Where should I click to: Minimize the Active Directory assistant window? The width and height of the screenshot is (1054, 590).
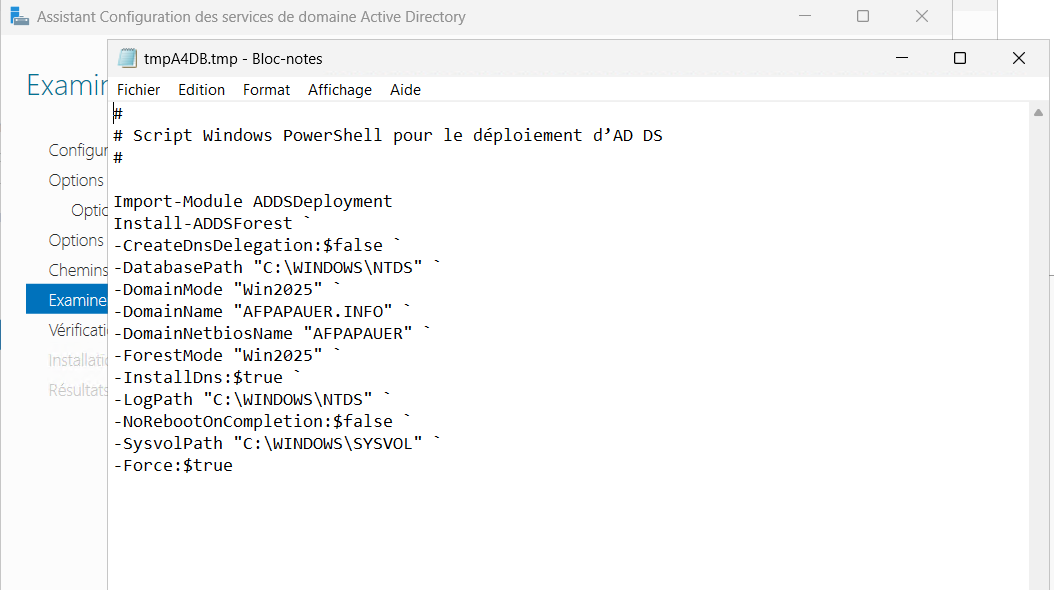click(x=805, y=17)
